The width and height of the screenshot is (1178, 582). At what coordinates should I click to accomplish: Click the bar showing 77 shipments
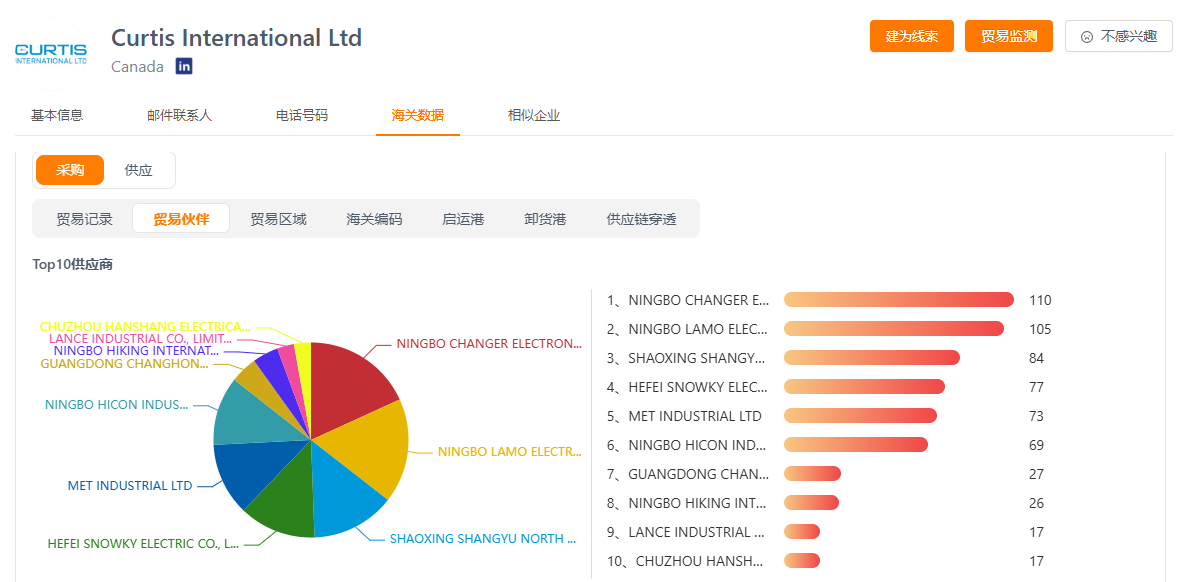point(864,387)
